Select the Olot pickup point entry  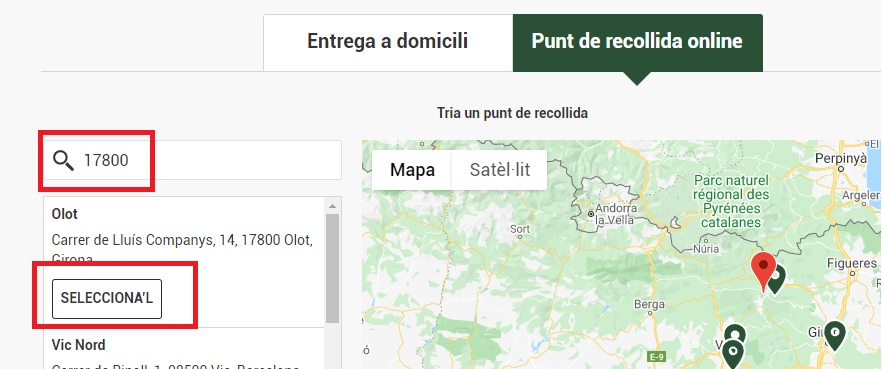click(x=184, y=262)
